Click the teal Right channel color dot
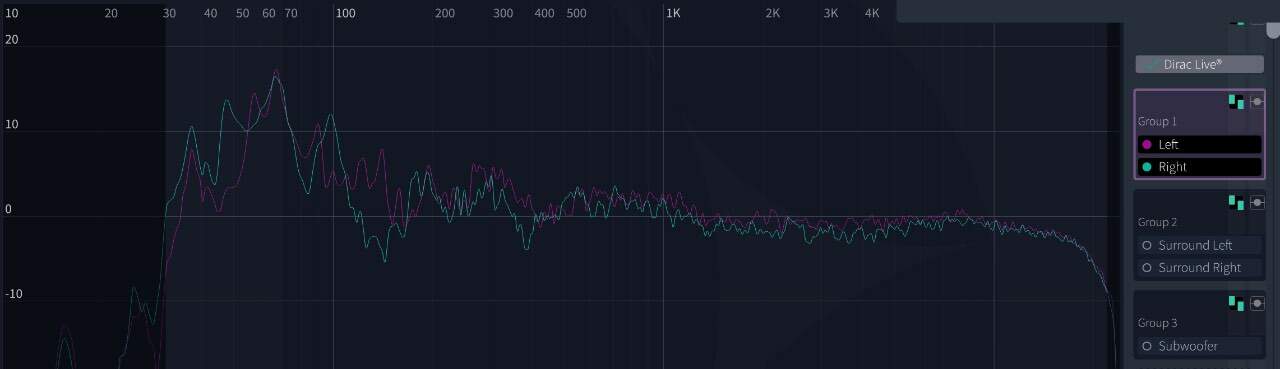The image size is (1280, 369). coord(1147,167)
